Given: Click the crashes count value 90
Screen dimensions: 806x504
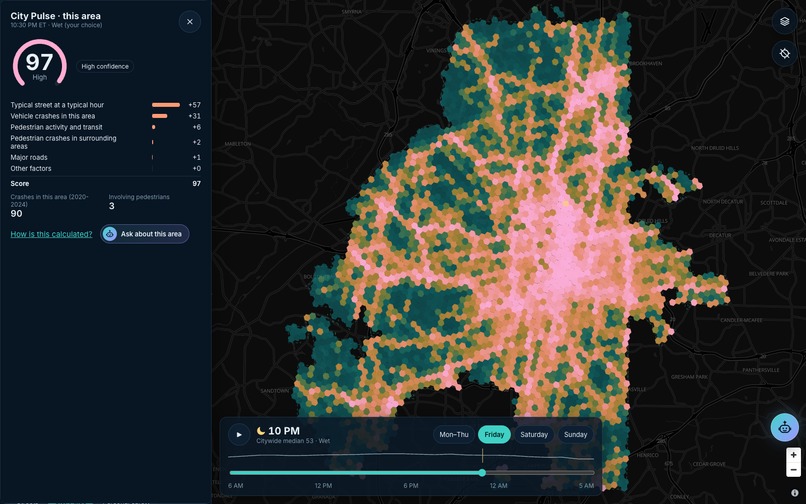Looking at the screenshot, I should tap(16, 213).
